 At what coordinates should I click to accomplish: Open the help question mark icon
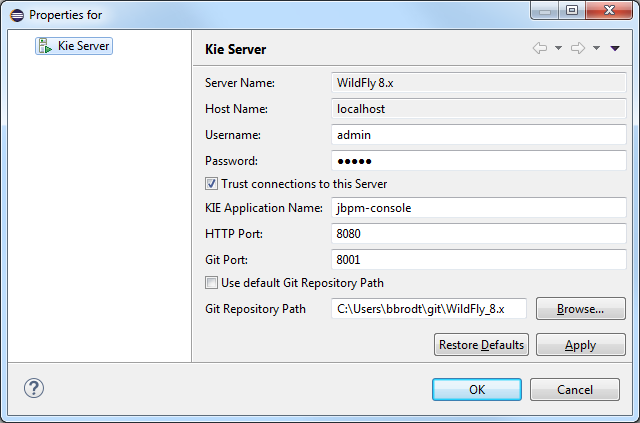(33, 389)
